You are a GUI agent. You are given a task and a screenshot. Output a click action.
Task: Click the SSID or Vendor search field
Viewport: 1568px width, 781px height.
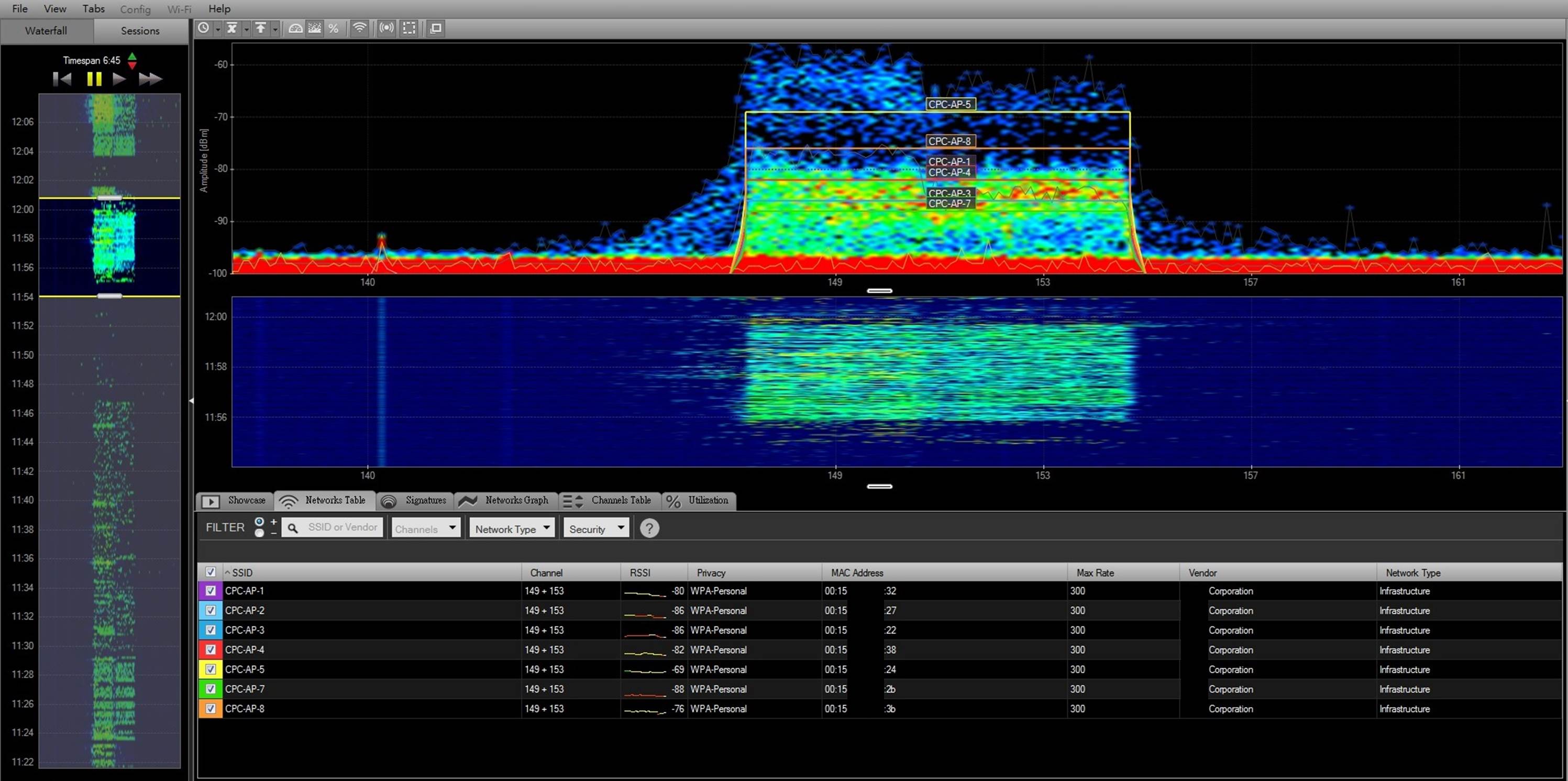point(342,527)
